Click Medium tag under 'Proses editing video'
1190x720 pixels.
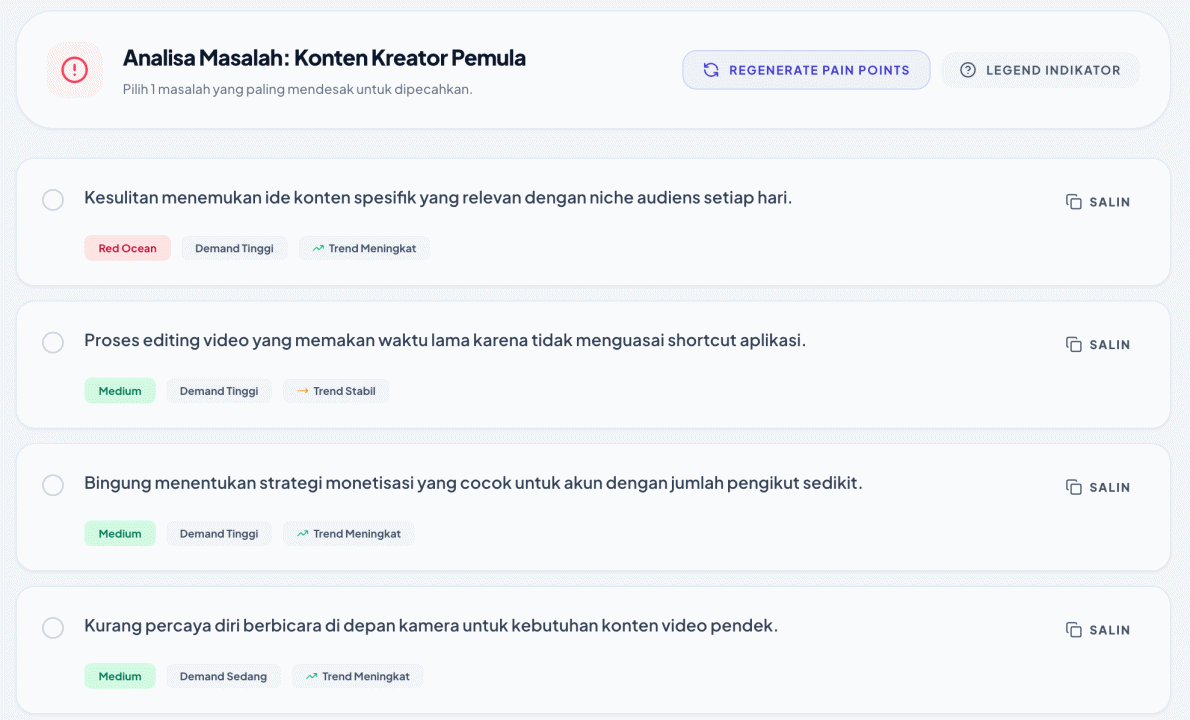(x=120, y=391)
